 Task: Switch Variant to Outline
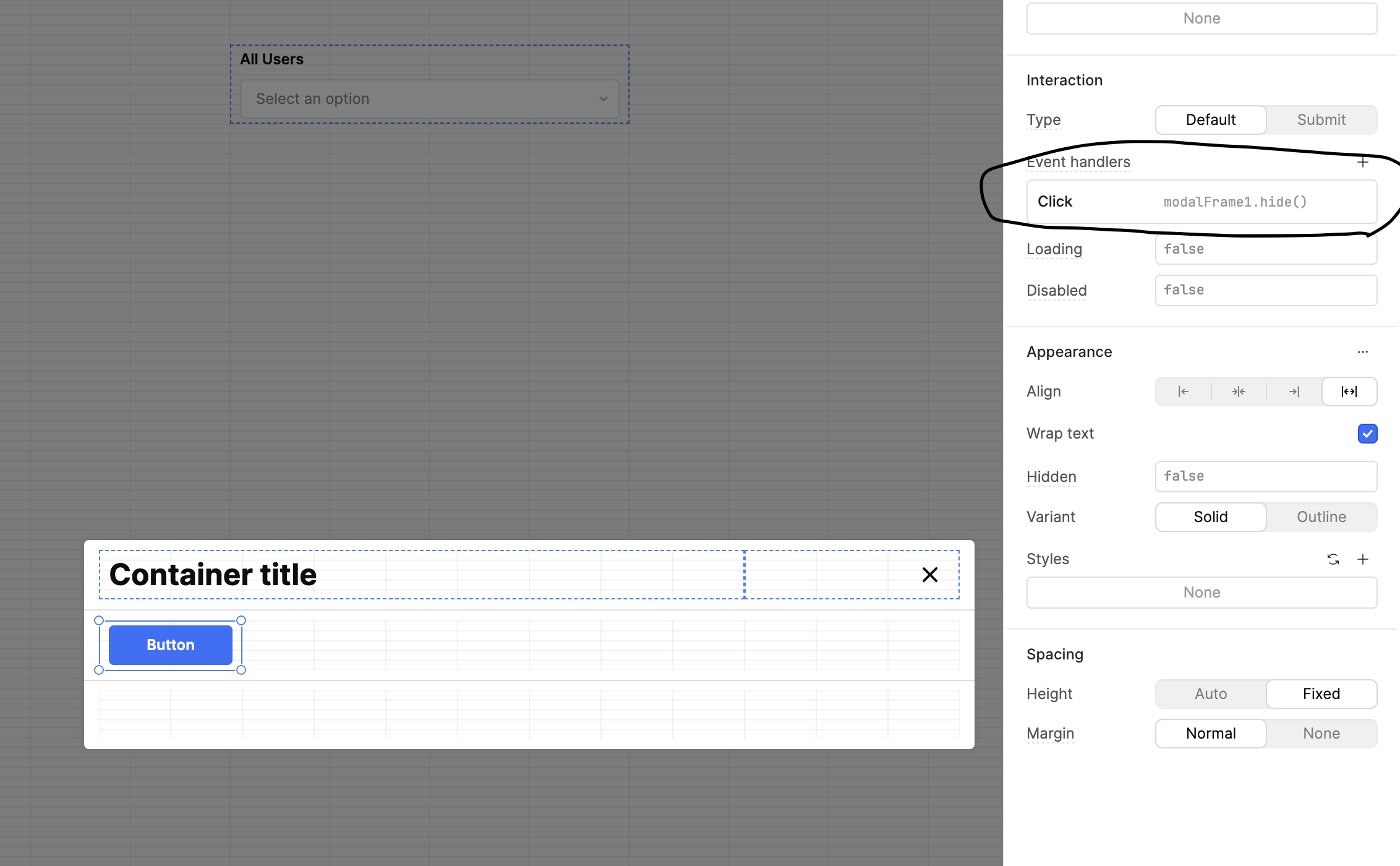[1321, 517]
